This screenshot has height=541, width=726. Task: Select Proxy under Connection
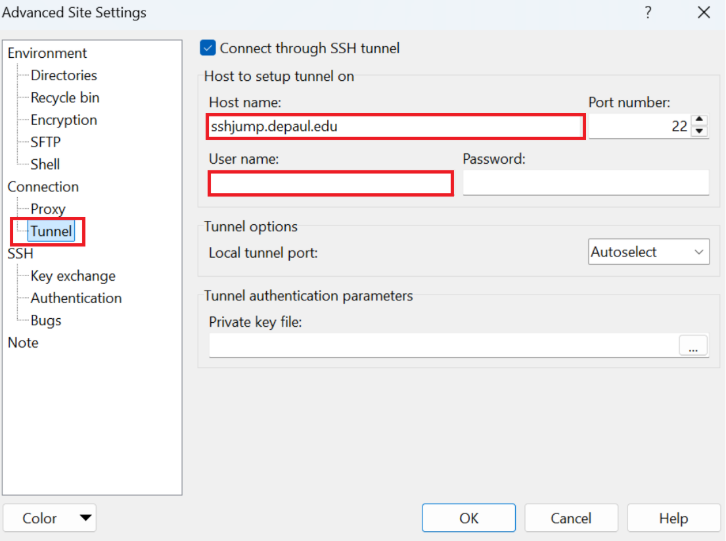48,209
